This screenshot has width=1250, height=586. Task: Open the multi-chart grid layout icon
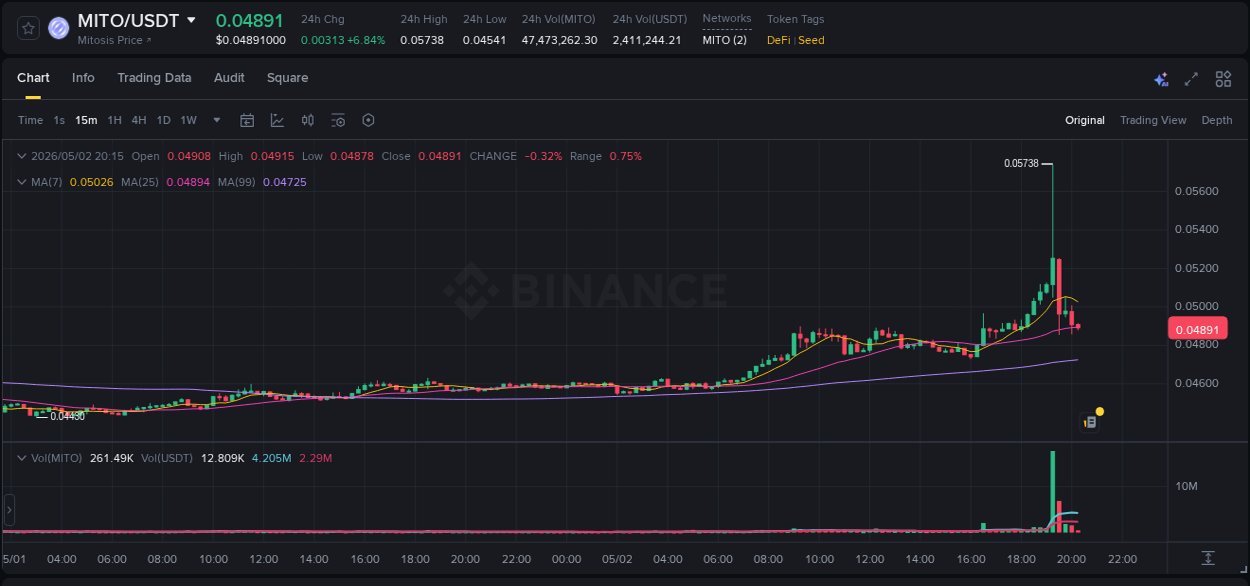pos(1223,79)
